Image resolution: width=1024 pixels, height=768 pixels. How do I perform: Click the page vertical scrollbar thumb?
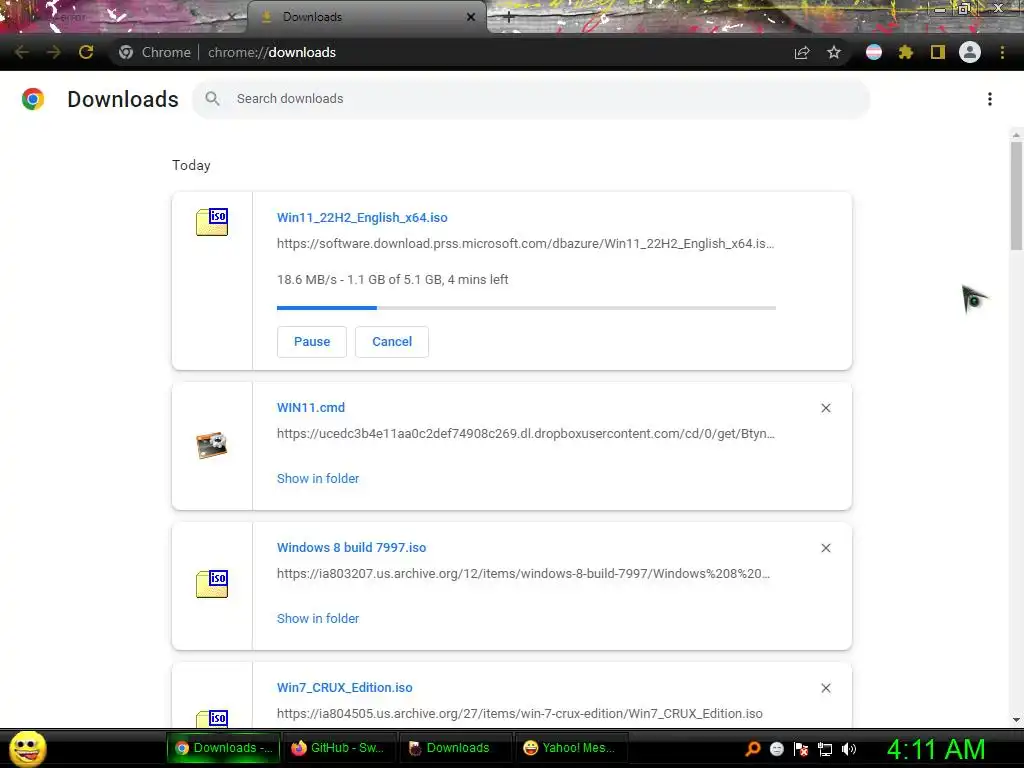tap(1016, 195)
